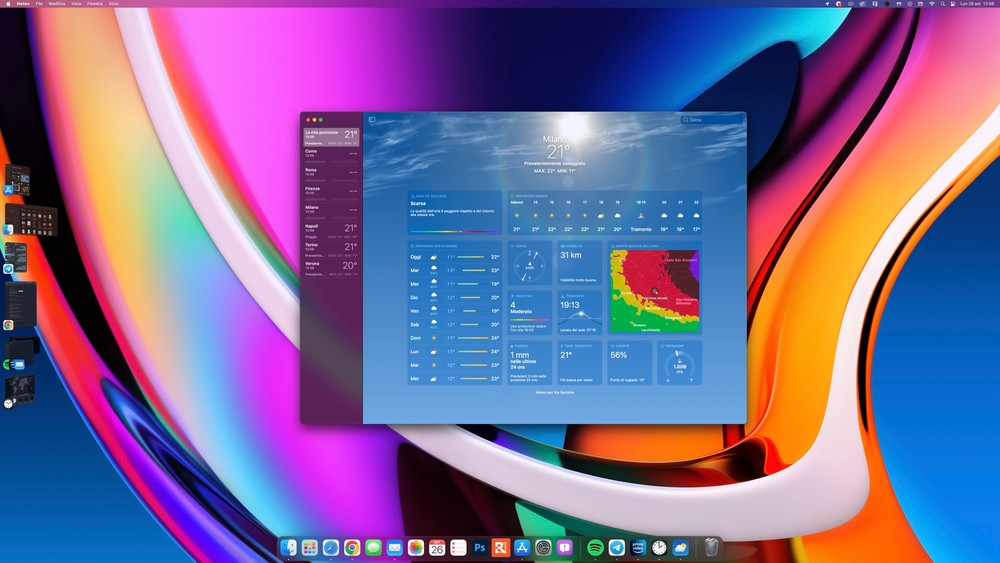1000x563 pixels.
Task: Click the Tramonto sunset tile
Action: (580, 313)
